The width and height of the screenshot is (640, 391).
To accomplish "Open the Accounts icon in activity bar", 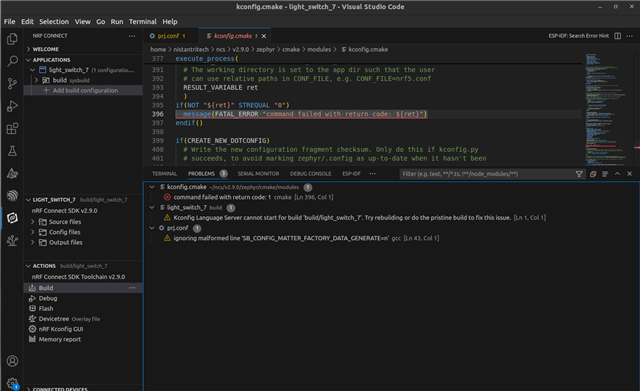I will [x=12, y=361].
